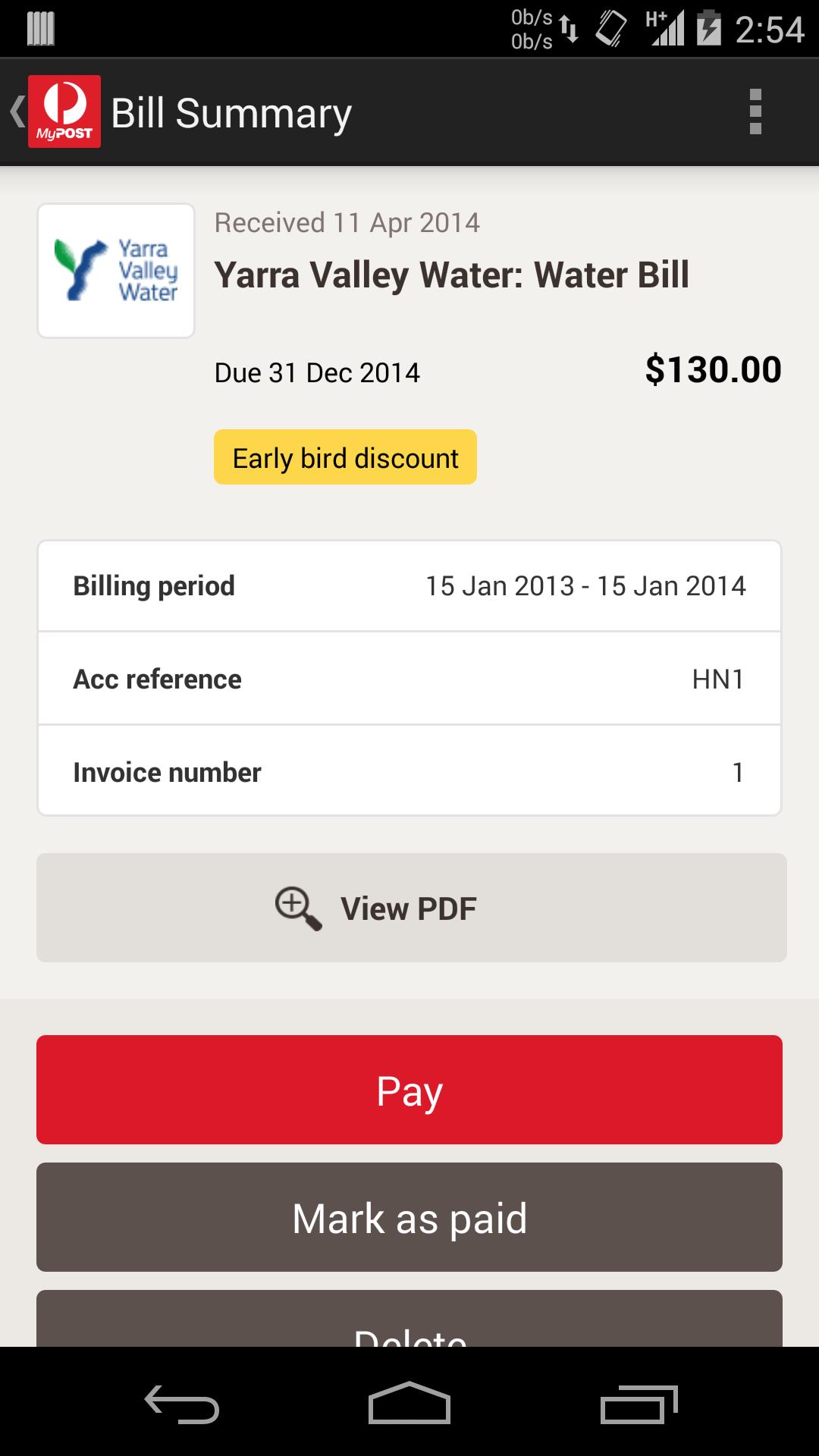Tap the Invoice number row

(x=409, y=772)
